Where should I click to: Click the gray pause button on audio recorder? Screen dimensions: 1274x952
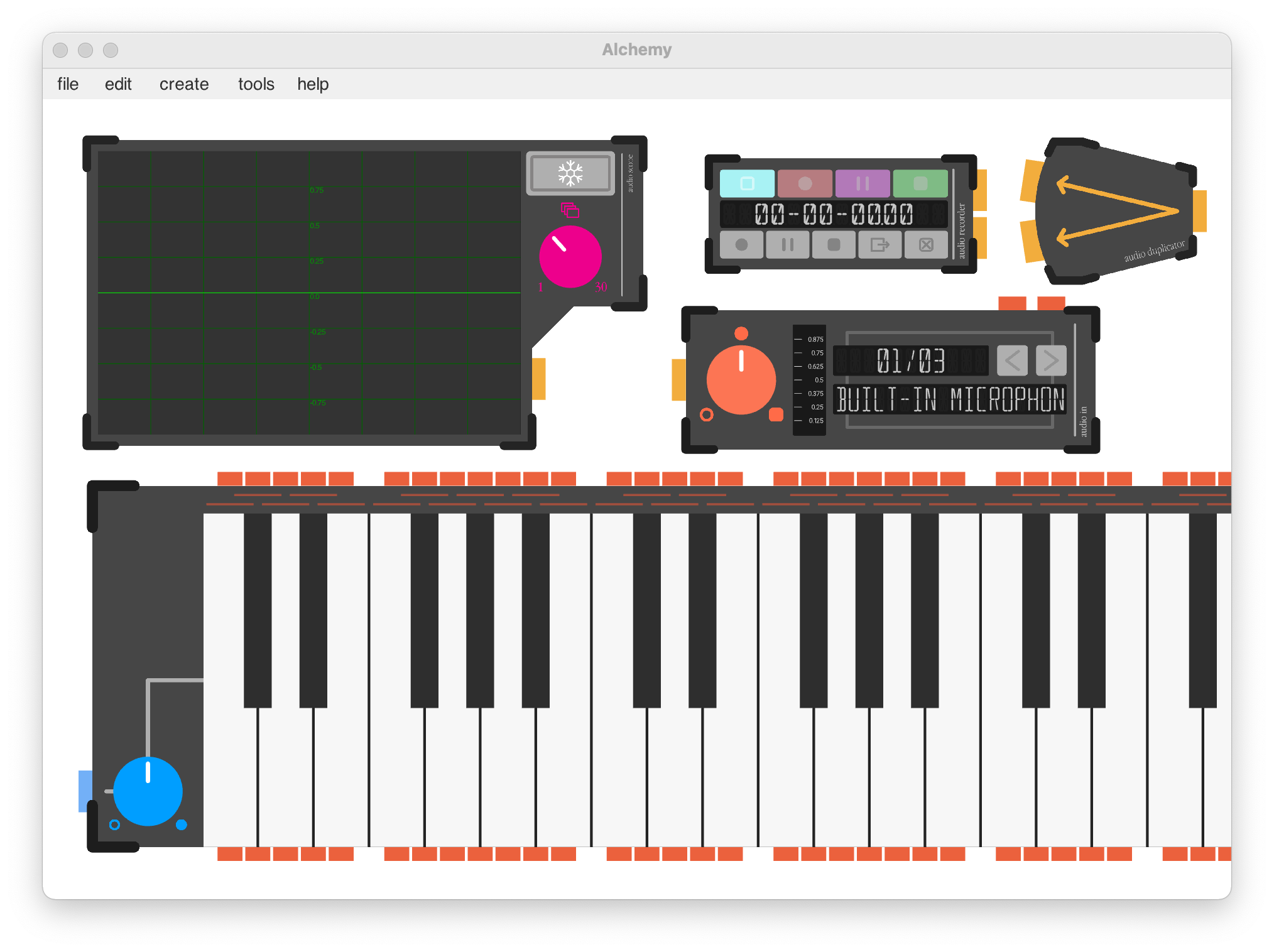pos(787,245)
